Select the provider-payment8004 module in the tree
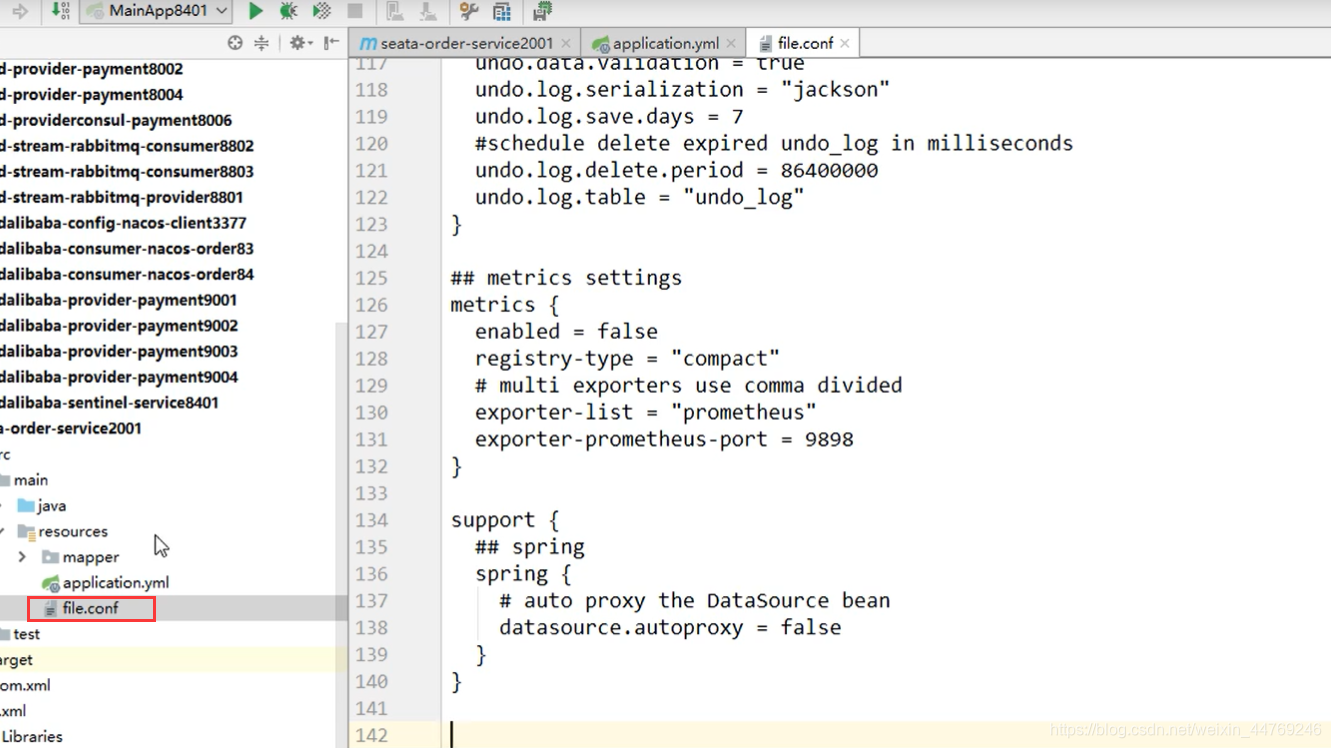This screenshot has width=1331, height=748. click(91, 95)
